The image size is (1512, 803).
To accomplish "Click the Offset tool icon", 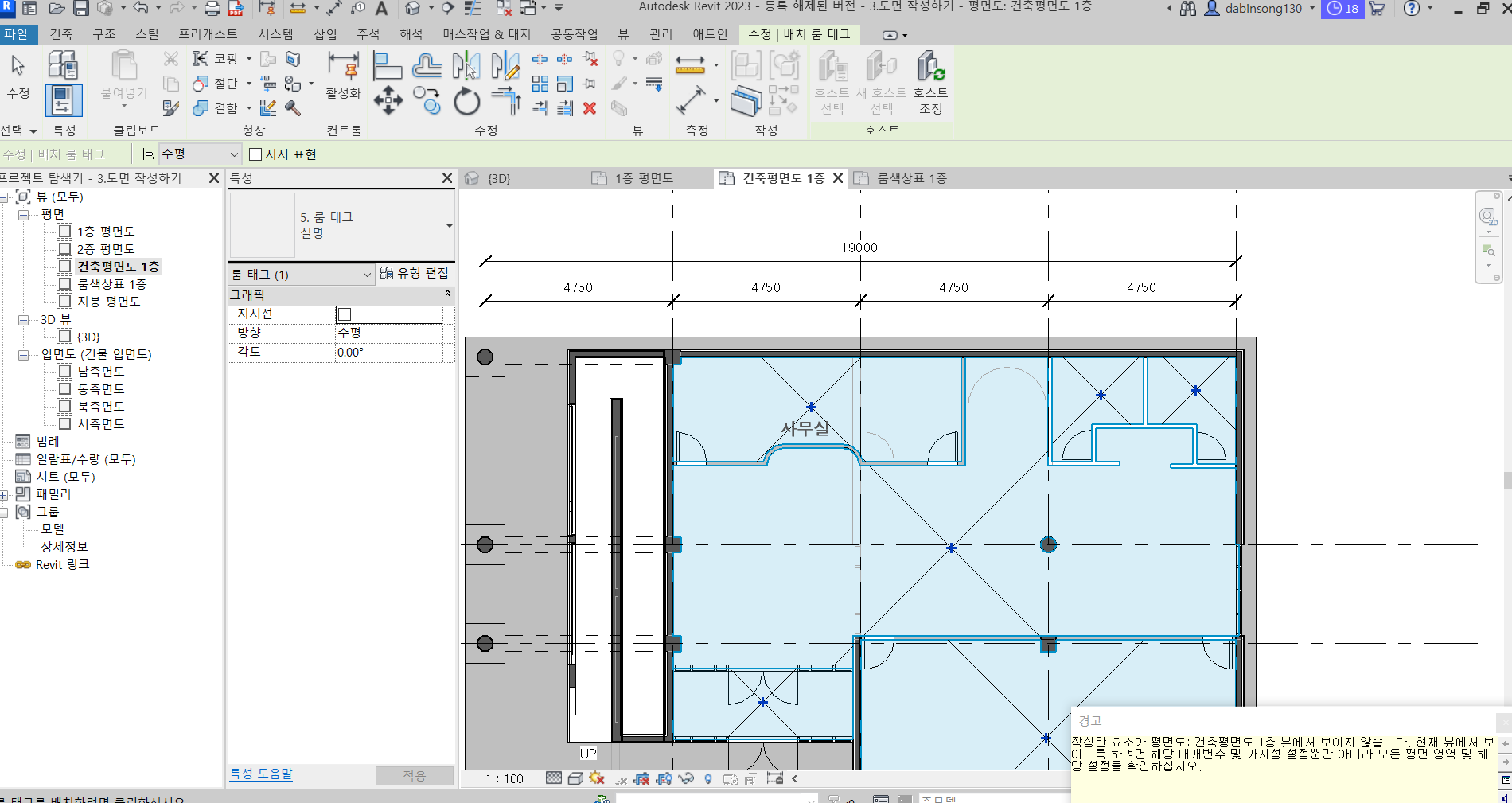I will 427,65.
